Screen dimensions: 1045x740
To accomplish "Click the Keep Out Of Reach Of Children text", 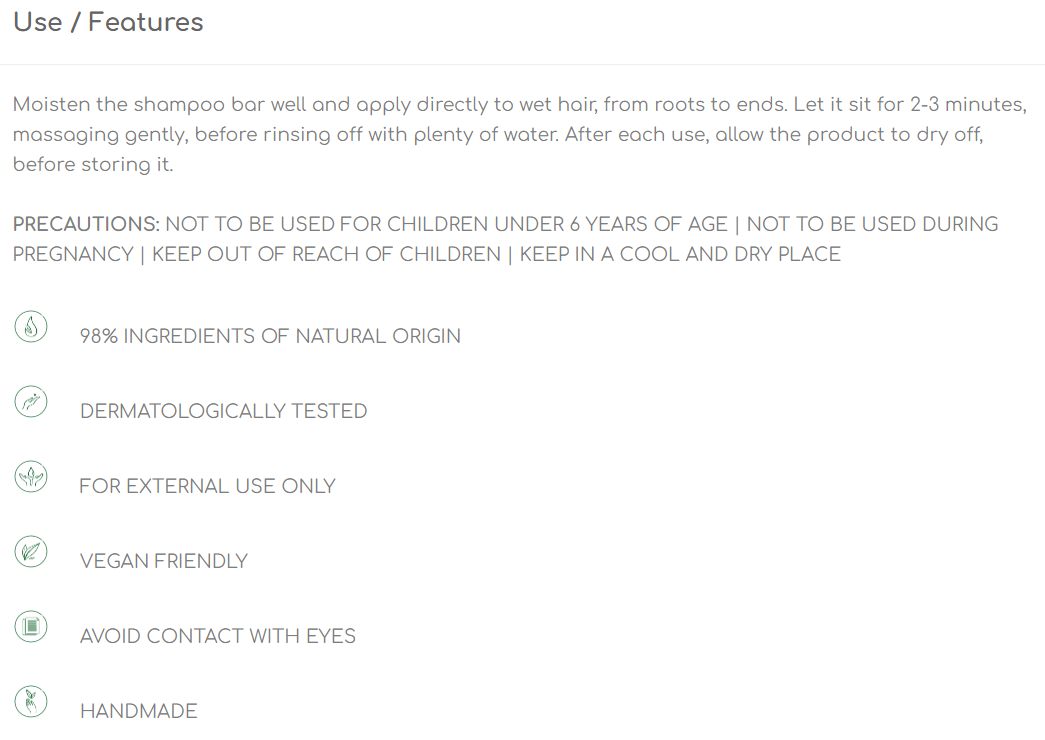I will tap(326, 254).
